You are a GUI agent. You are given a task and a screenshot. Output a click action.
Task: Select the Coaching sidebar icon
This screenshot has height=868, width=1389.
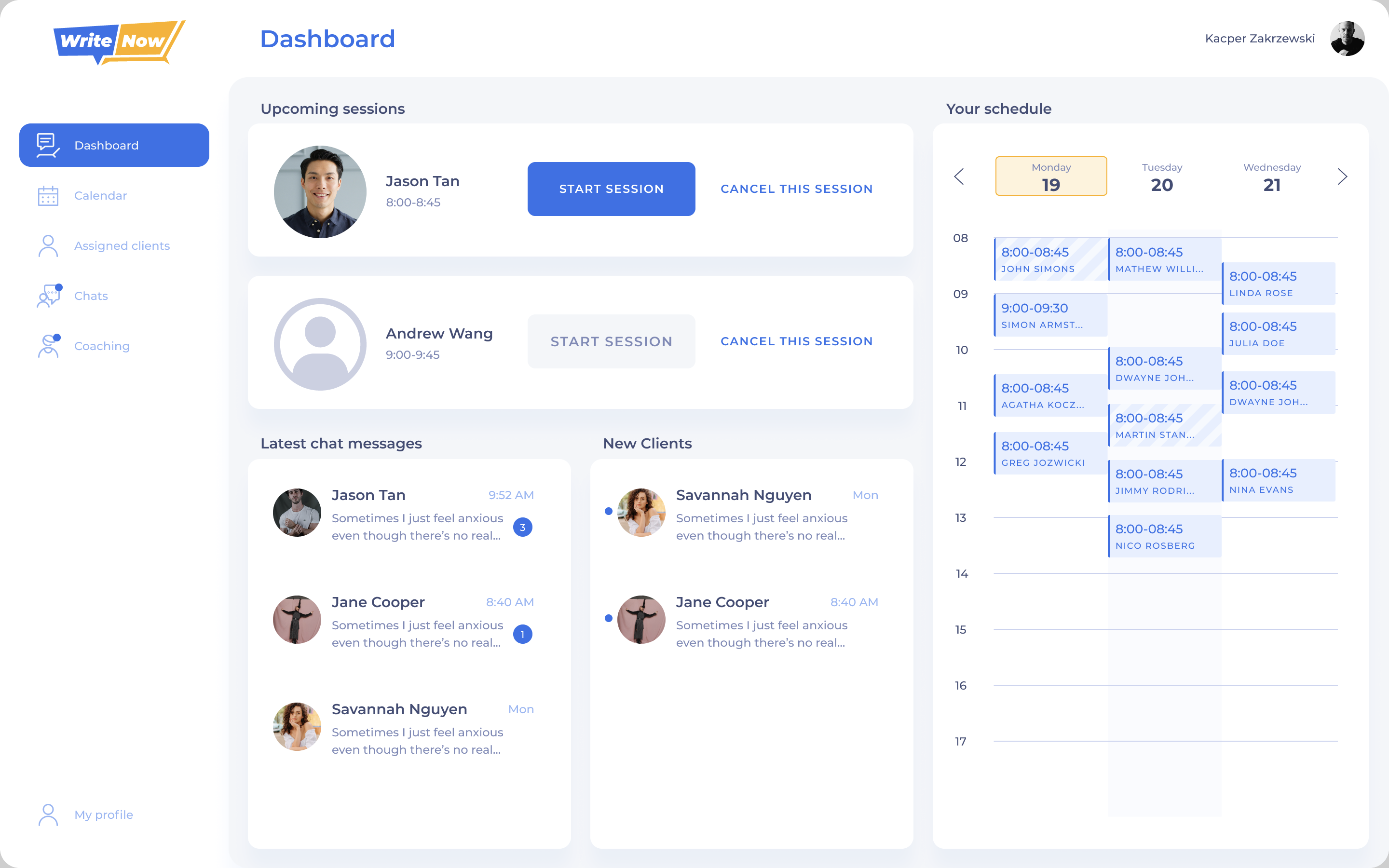click(x=49, y=346)
